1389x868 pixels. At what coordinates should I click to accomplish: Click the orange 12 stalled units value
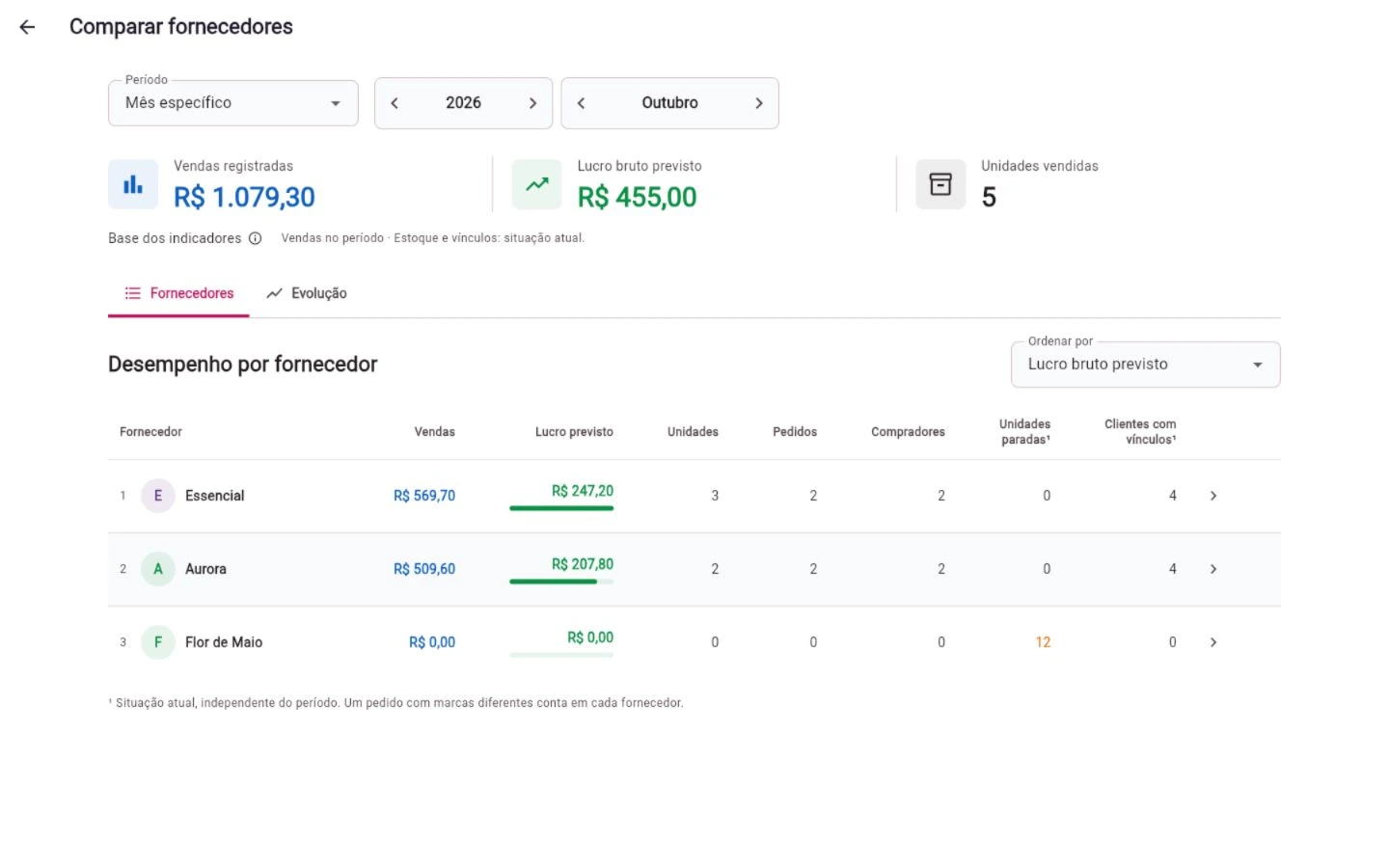point(1043,642)
